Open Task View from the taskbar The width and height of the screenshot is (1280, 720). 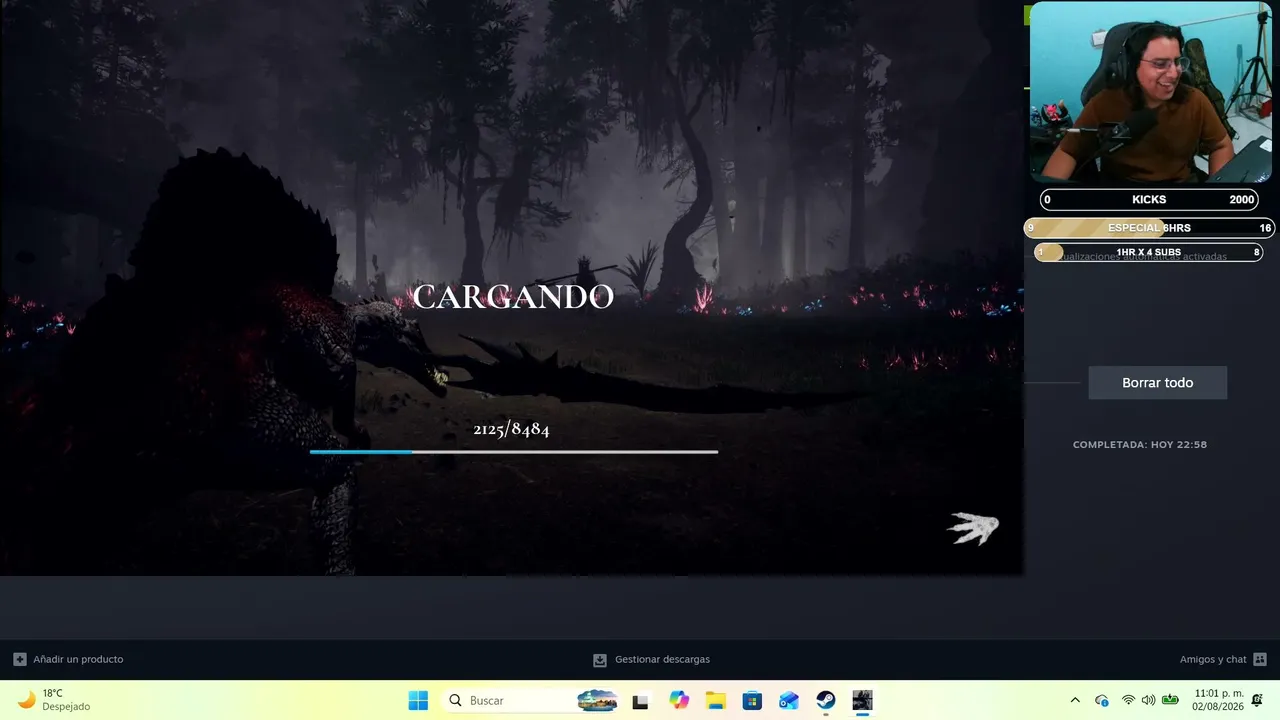641,701
